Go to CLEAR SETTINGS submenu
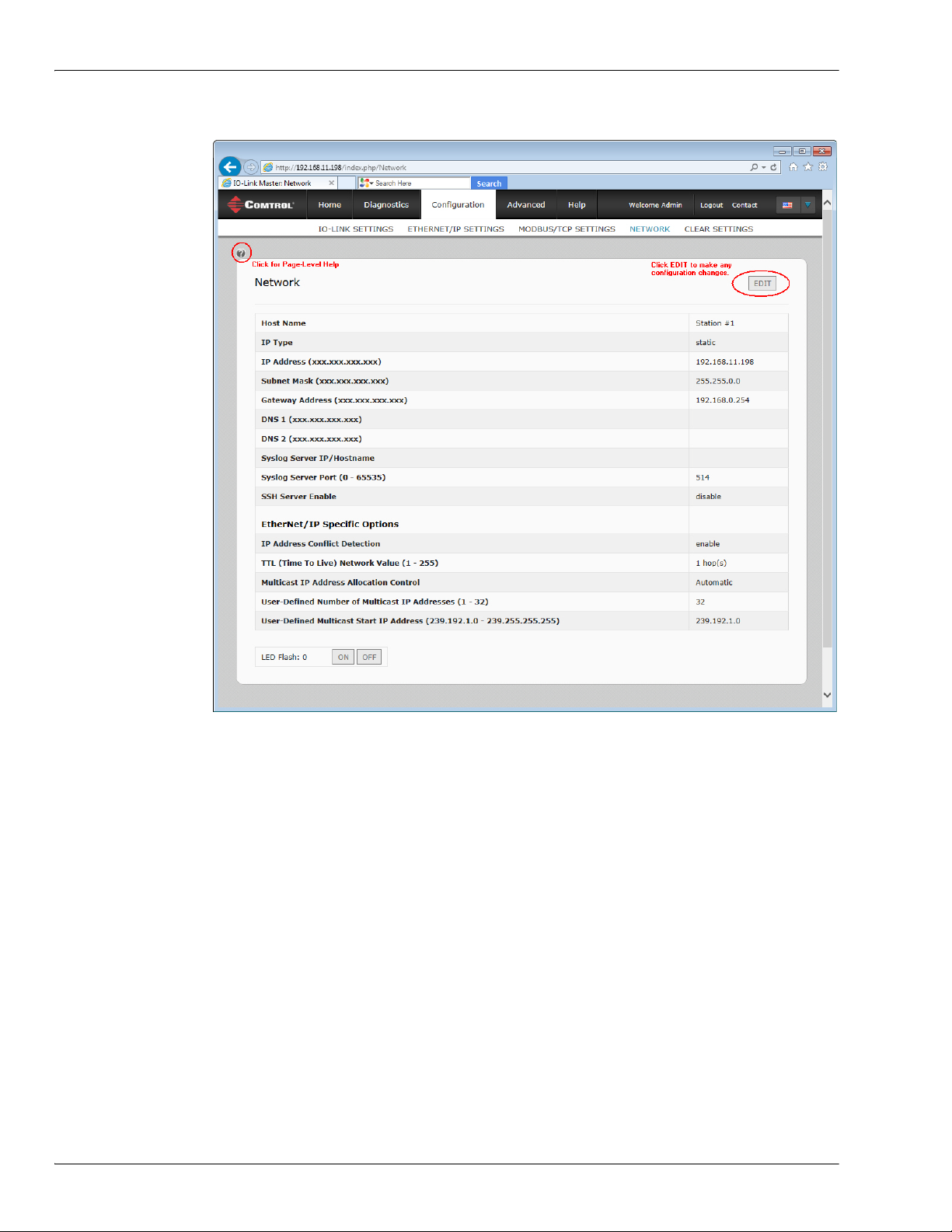This screenshot has width=952, height=1232. 719,229
